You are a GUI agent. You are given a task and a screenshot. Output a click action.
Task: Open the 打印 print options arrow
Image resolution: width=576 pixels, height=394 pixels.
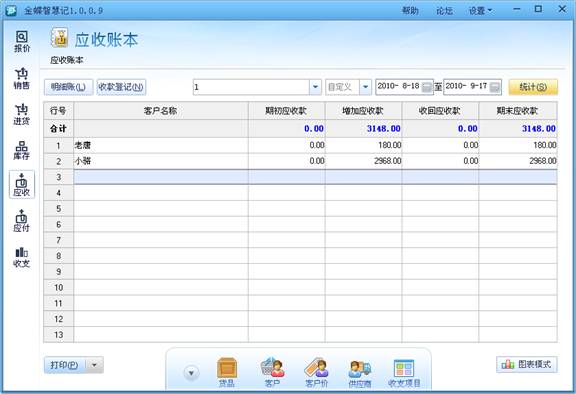point(94,365)
